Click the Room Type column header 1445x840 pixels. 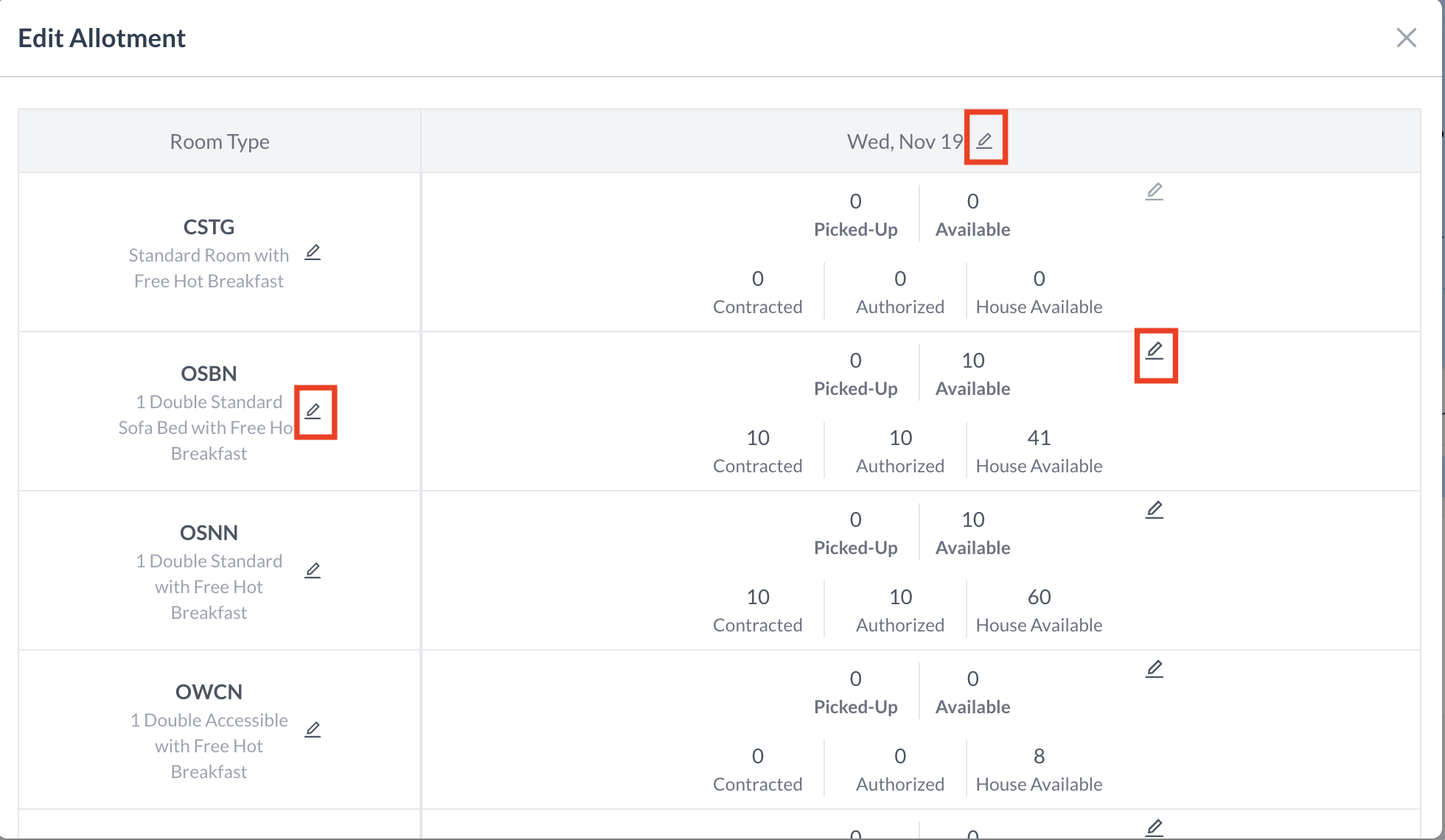pos(220,141)
